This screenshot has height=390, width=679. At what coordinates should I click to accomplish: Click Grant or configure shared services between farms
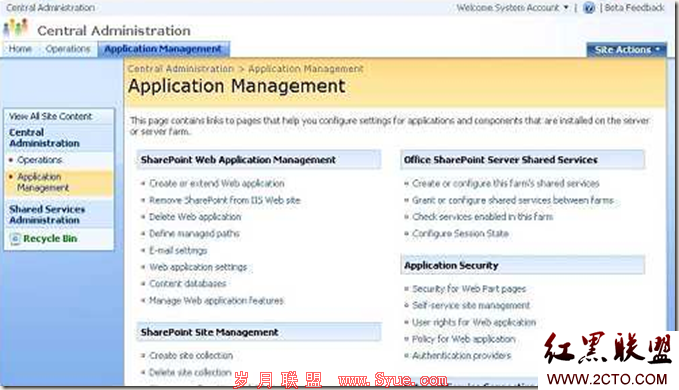point(513,200)
